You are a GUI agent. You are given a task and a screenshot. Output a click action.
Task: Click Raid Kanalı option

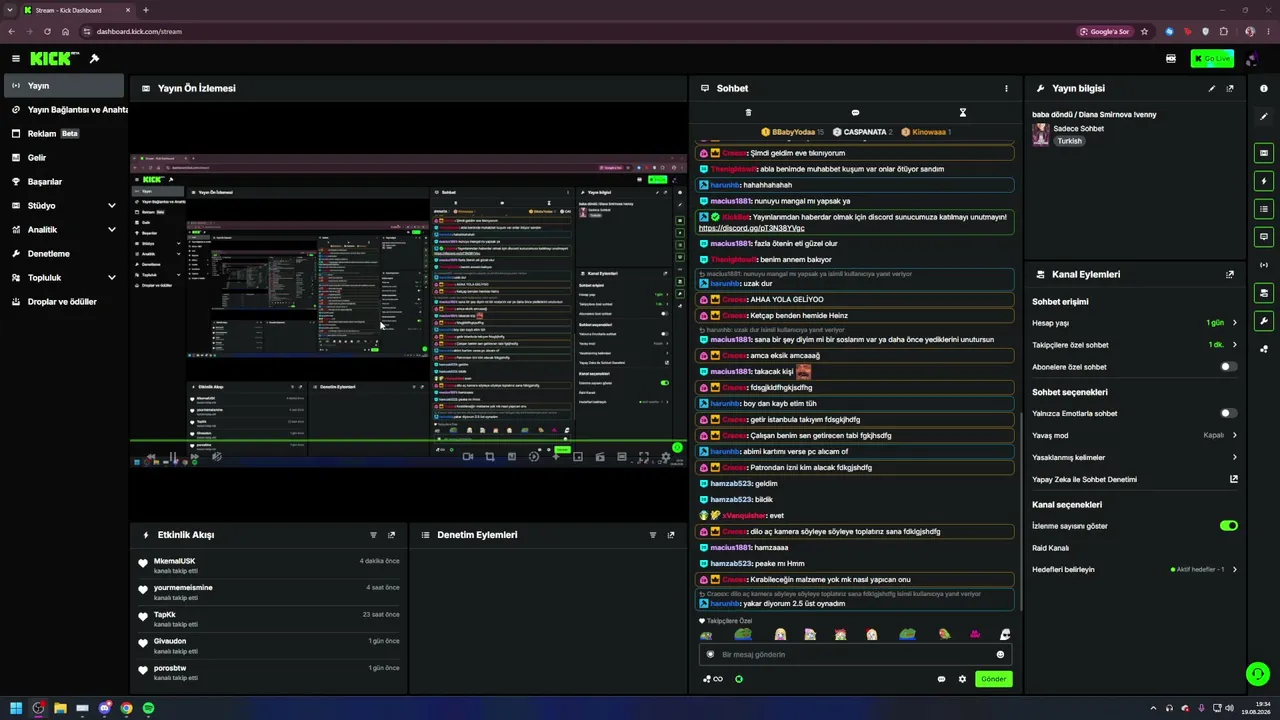tap(1051, 548)
